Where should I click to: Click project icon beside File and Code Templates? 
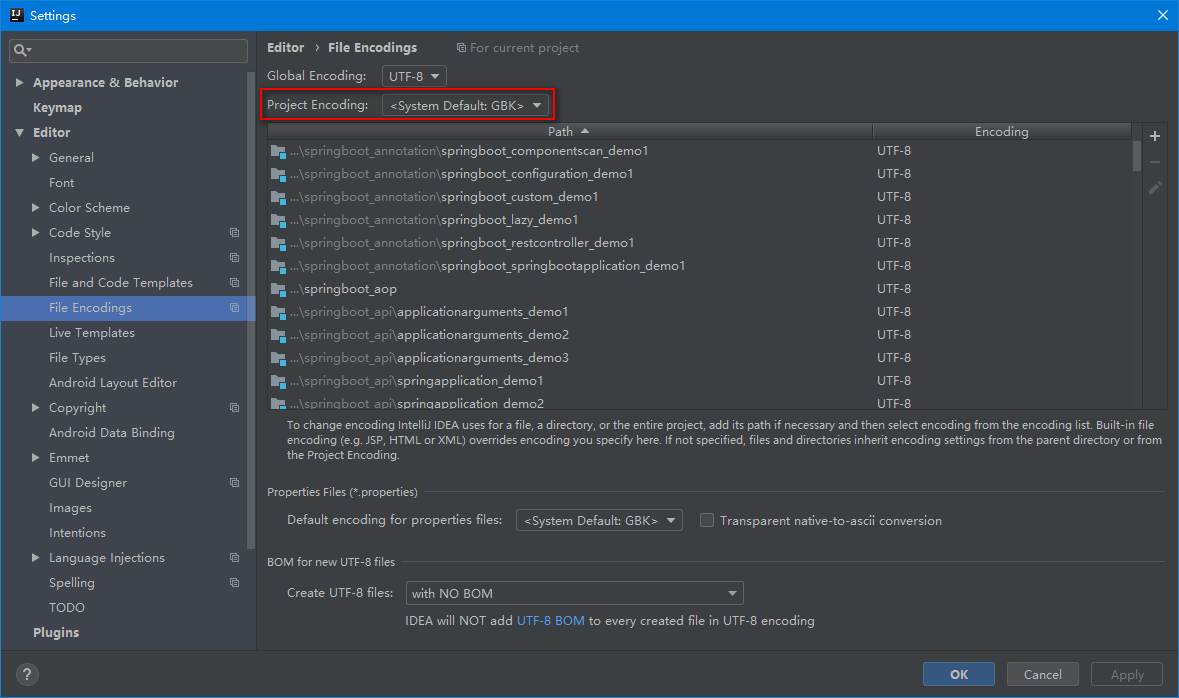(235, 283)
